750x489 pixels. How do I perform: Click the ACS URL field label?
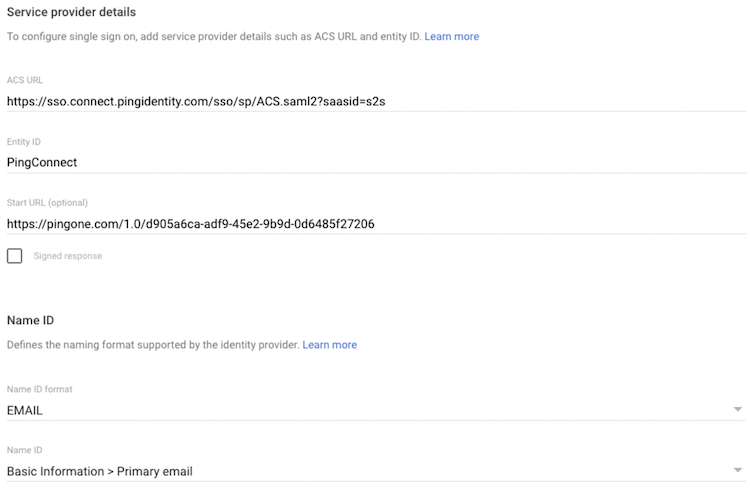click(25, 80)
